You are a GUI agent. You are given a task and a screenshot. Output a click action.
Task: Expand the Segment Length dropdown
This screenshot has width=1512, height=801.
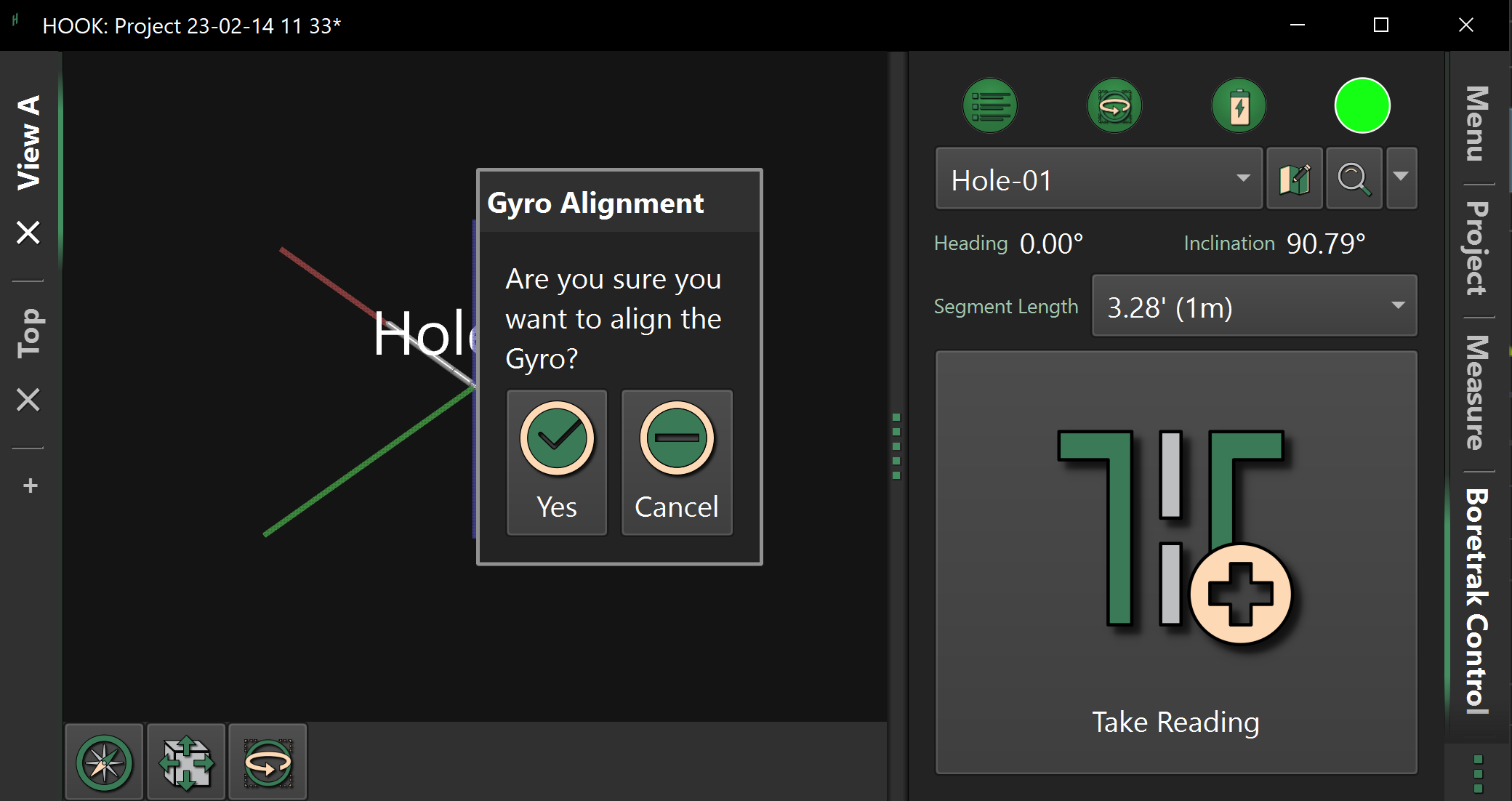(1254, 306)
